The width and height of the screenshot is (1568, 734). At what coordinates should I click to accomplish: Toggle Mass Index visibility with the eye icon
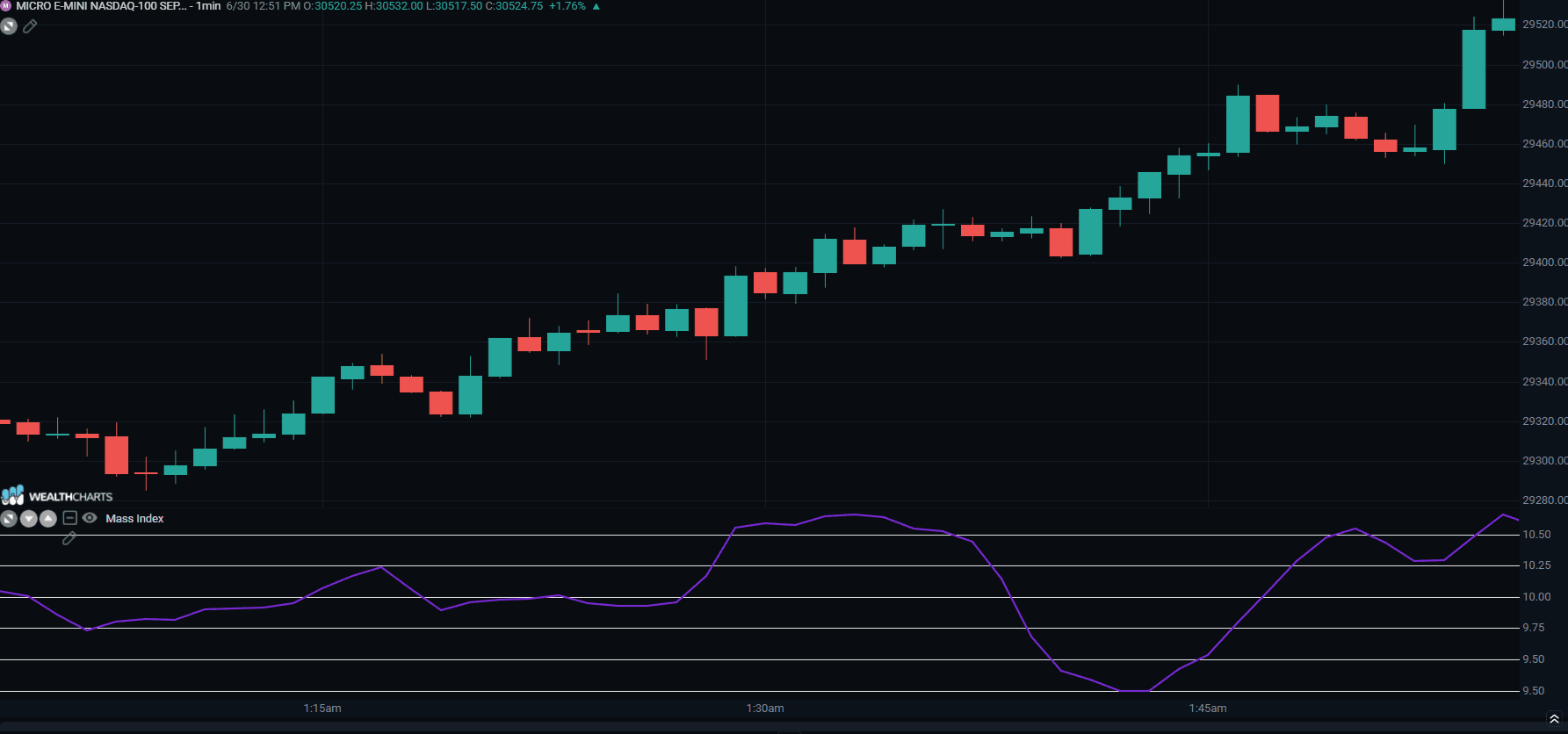tap(90, 518)
